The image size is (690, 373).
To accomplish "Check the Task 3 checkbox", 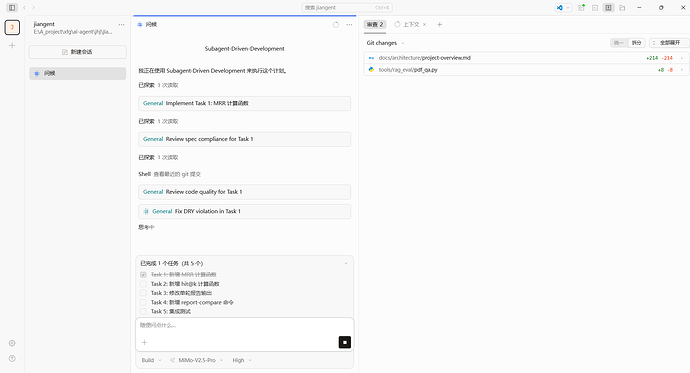I will click(x=143, y=293).
